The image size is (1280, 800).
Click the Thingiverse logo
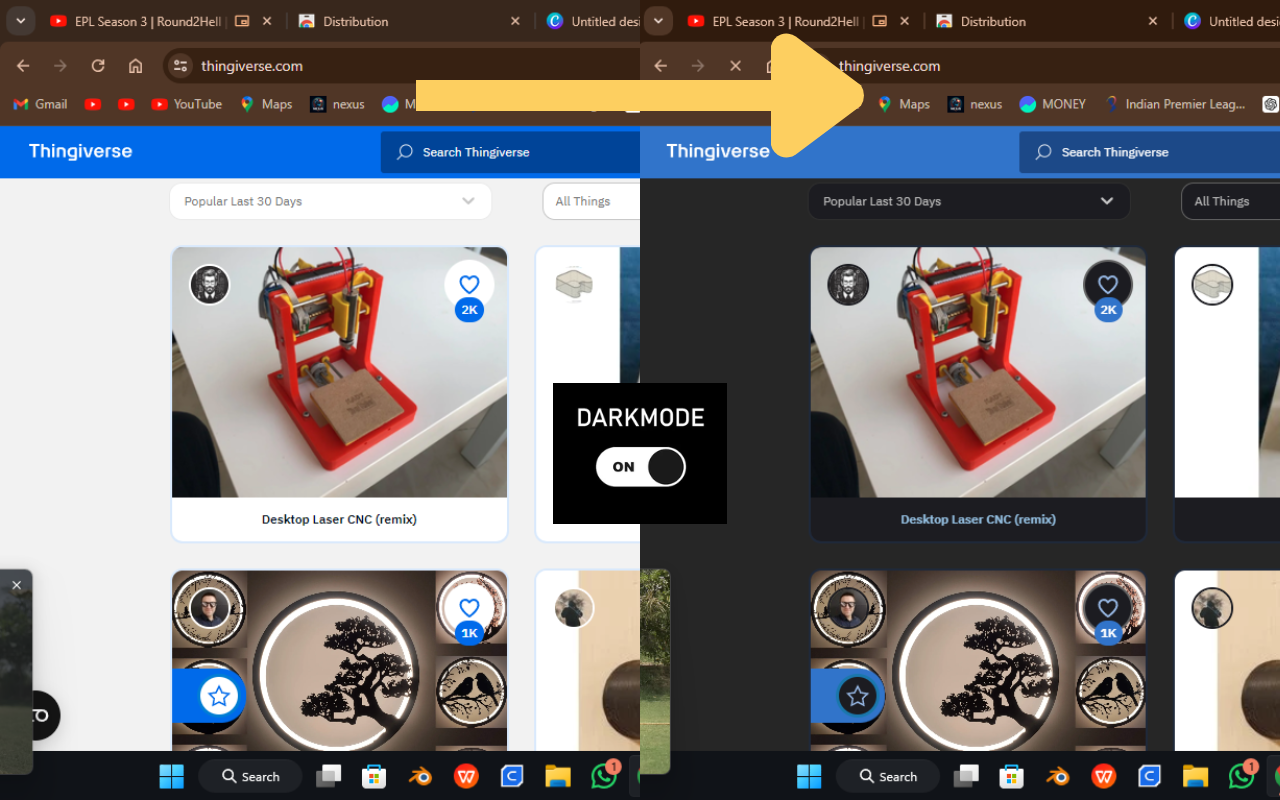(x=80, y=151)
